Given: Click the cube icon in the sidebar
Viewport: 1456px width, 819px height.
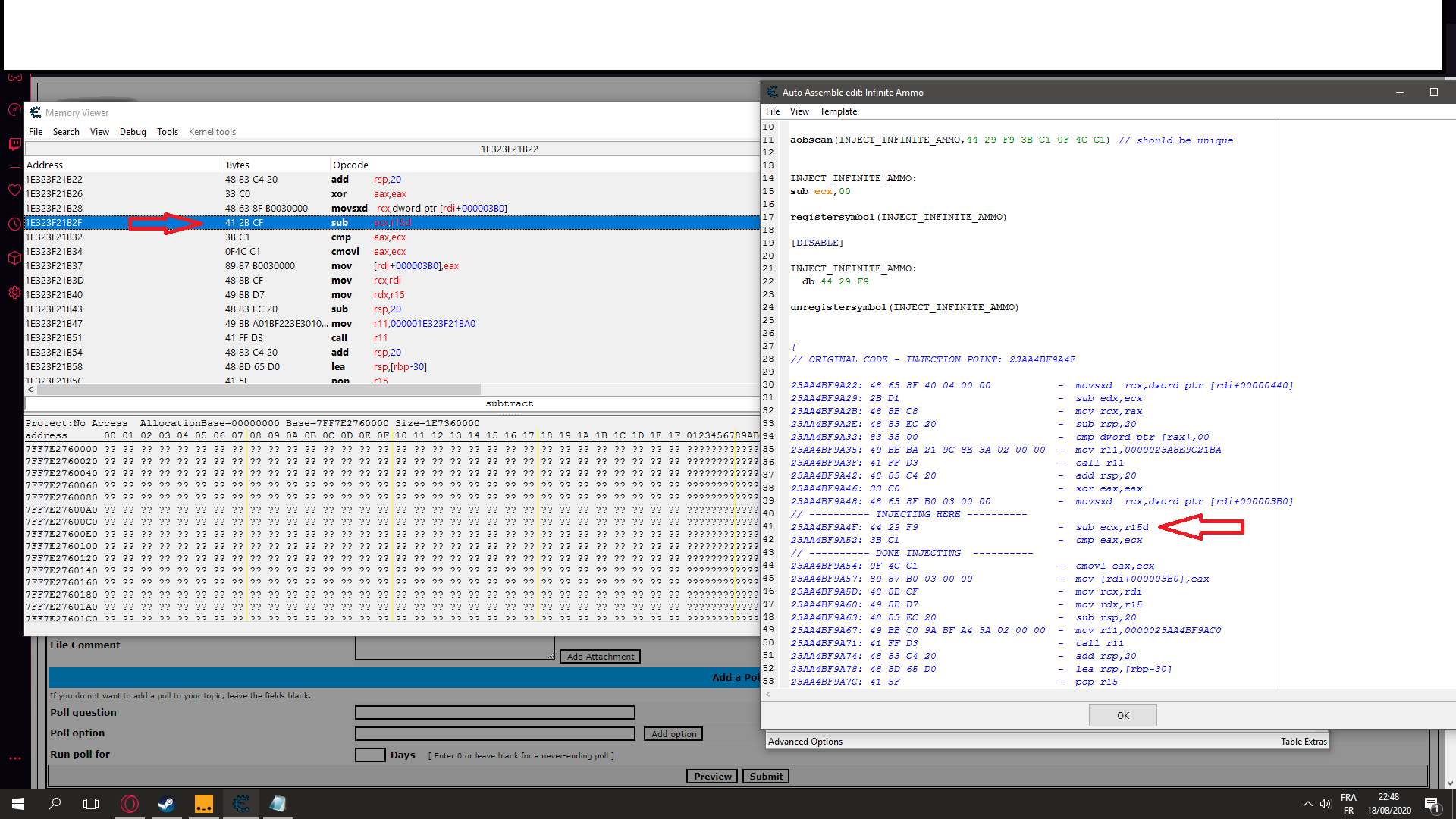Looking at the screenshot, I should pos(14,258).
